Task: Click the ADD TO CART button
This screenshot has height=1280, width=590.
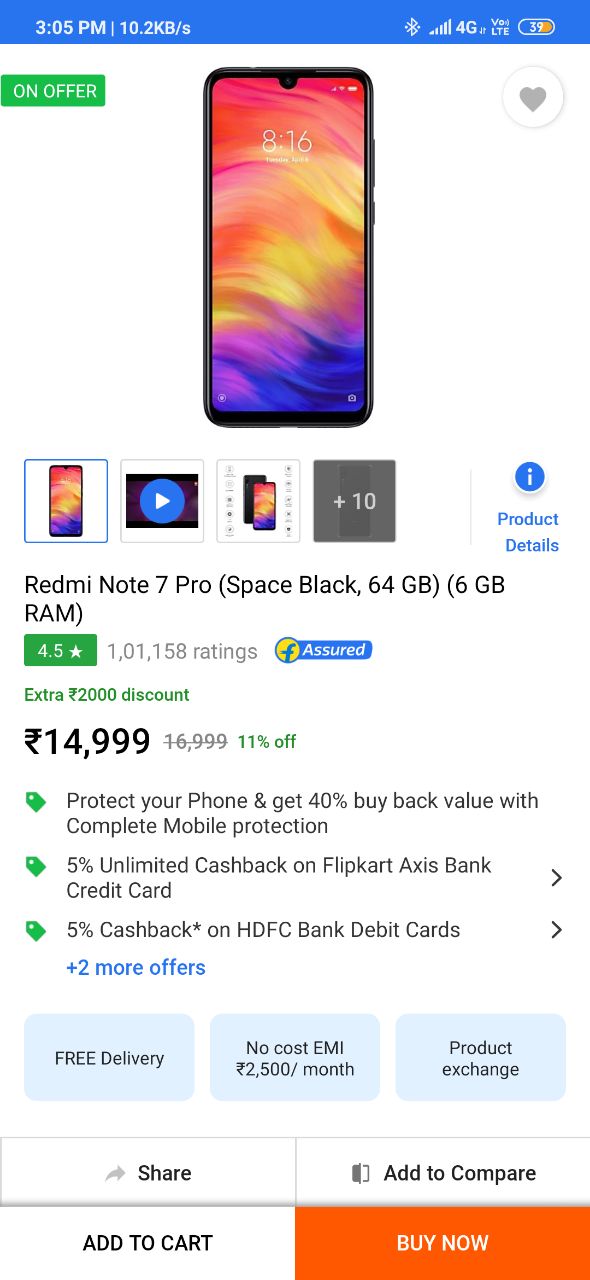Action: tap(148, 1243)
